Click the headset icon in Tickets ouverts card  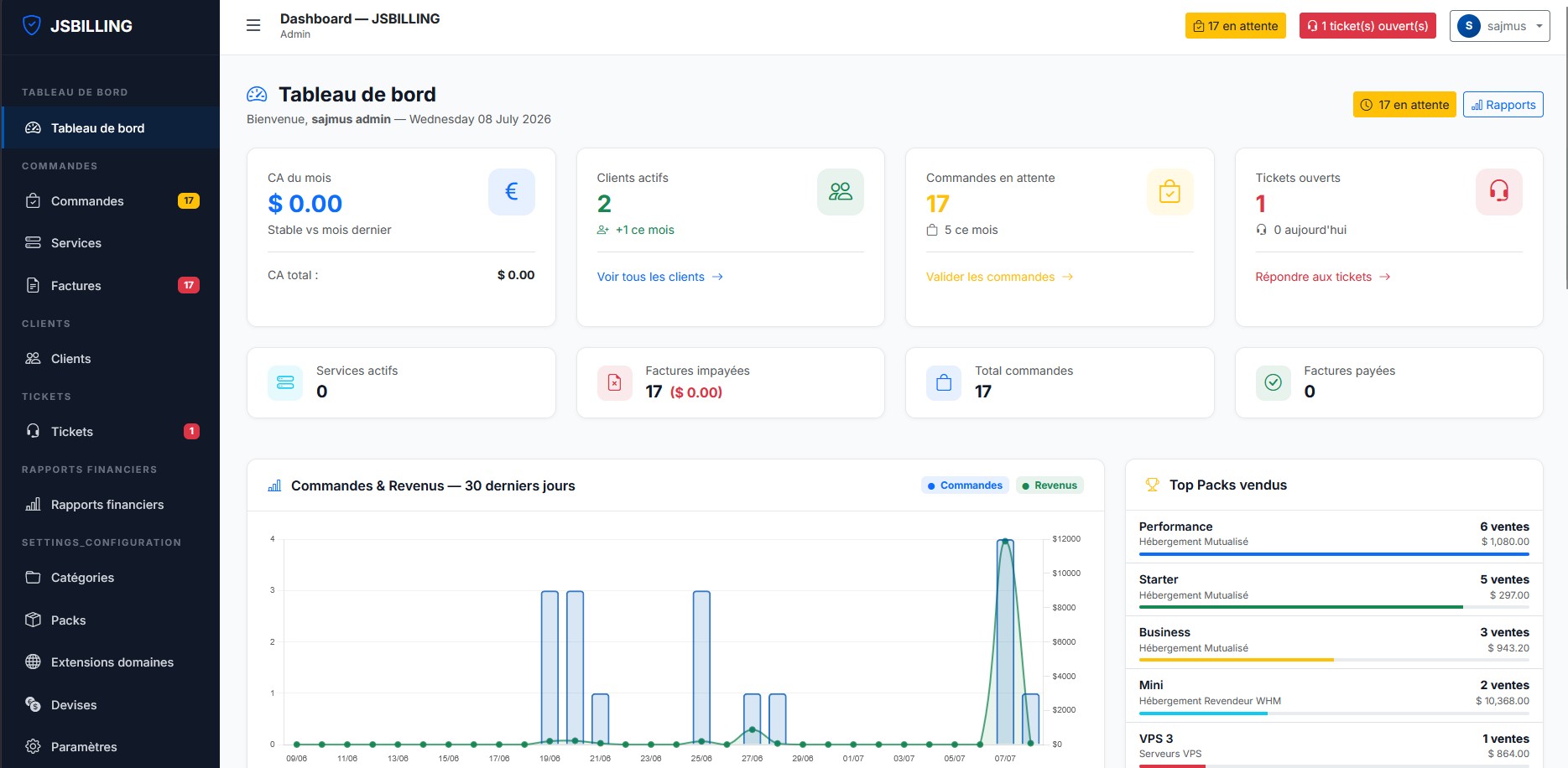coord(1499,192)
